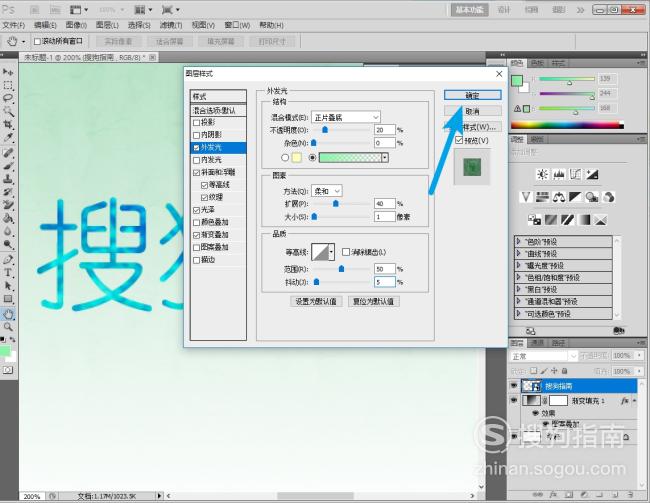
Task: Select the Crop tool
Action: [8, 124]
